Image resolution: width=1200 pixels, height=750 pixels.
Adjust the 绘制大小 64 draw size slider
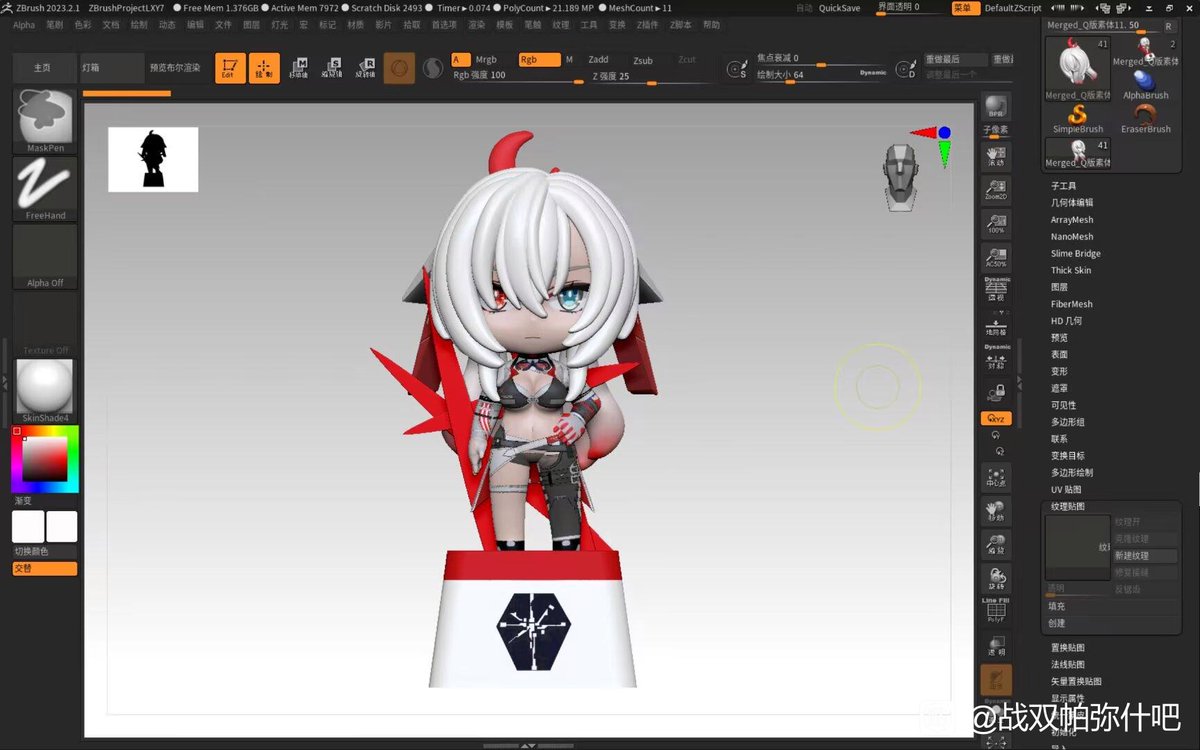(820, 74)
